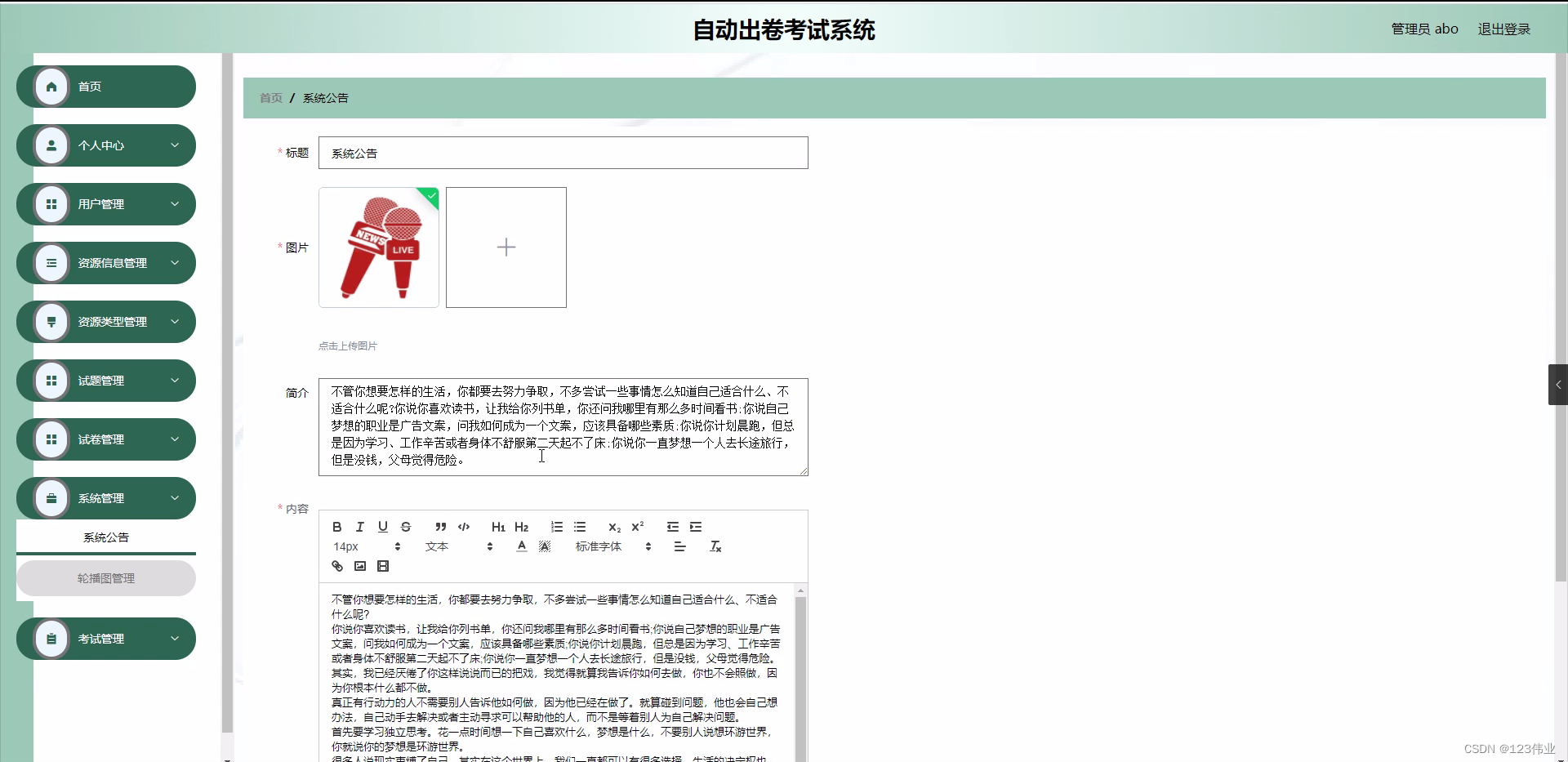Apply italic formatting in the editor toolbar
1568x762 pixels.
click(x=359, y=527)
